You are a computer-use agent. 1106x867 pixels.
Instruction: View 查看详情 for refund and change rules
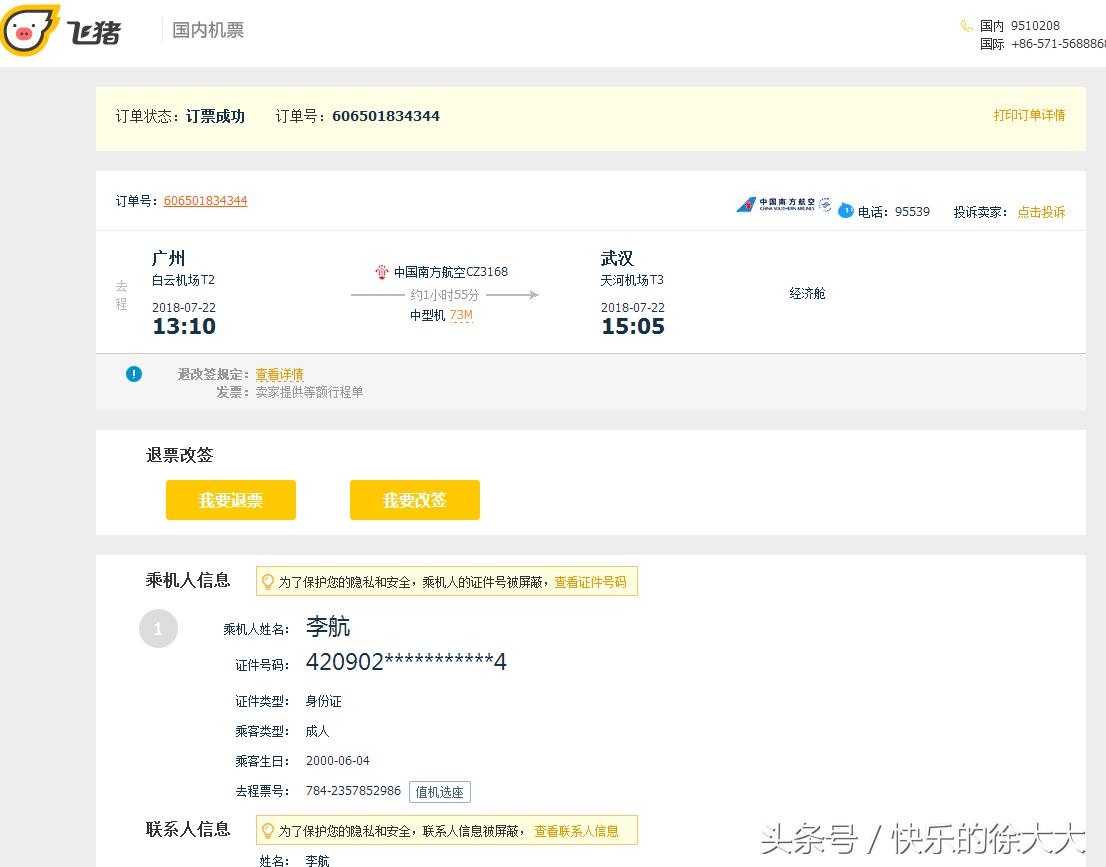[x=280, y=373]
